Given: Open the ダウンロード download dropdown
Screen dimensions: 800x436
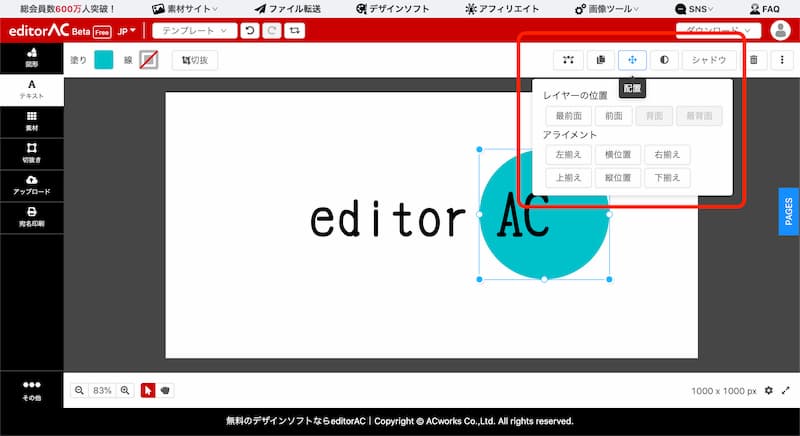Looking at the screenshot, I should tap(718, 31).
